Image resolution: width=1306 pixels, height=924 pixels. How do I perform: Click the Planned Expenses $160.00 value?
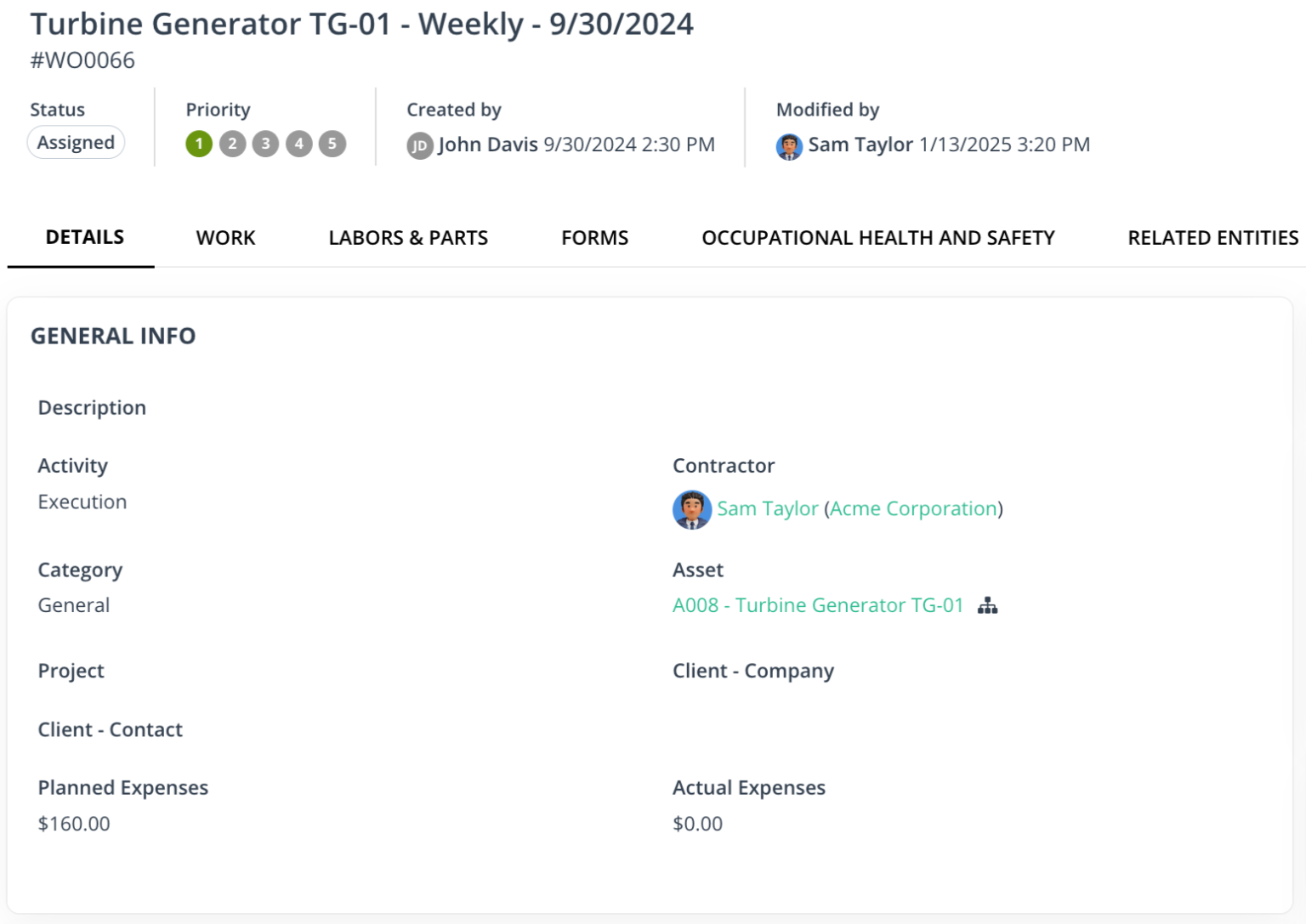click(x=73, y=823)
